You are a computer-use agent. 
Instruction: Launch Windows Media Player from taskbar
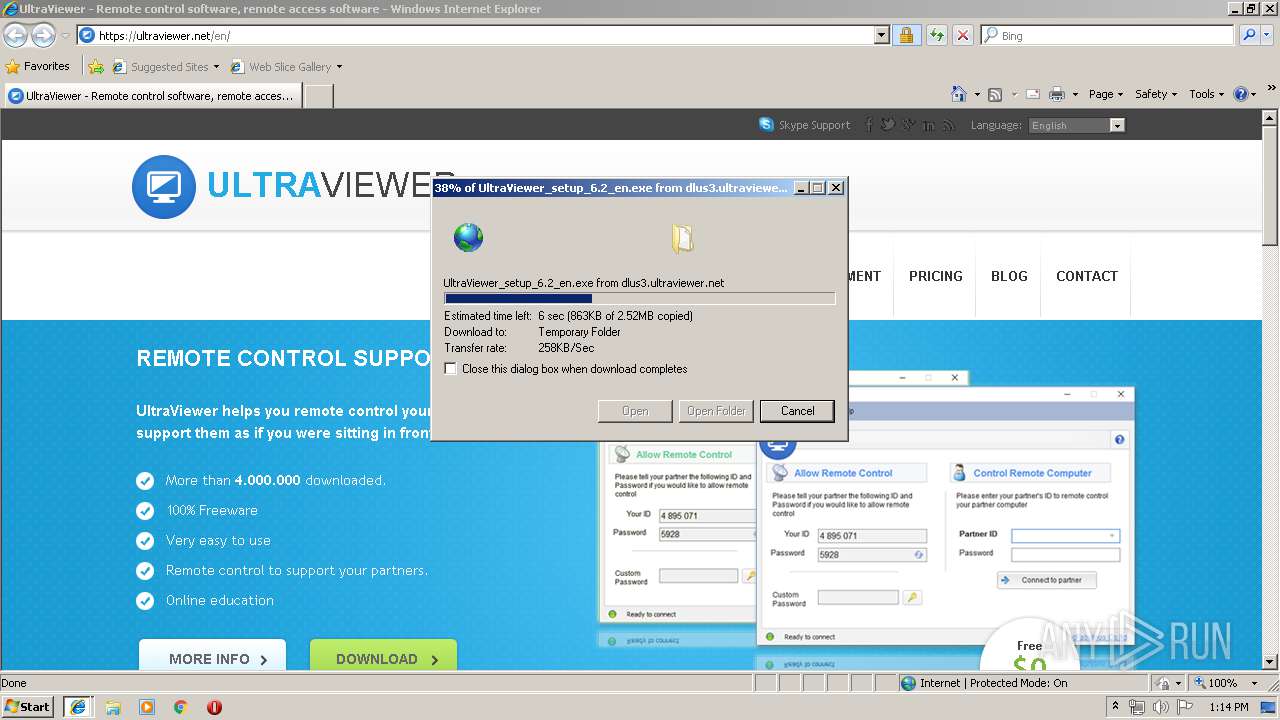tap(147, 707)
